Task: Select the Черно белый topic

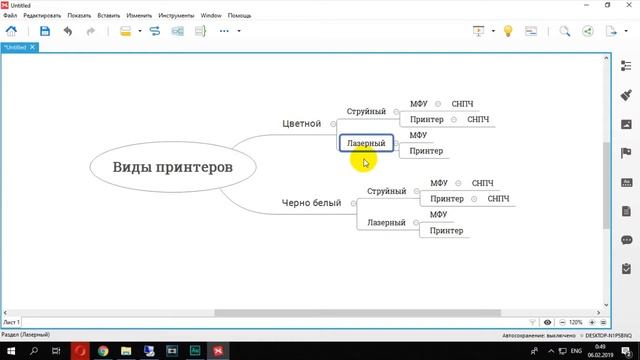Action: [311, 203]
